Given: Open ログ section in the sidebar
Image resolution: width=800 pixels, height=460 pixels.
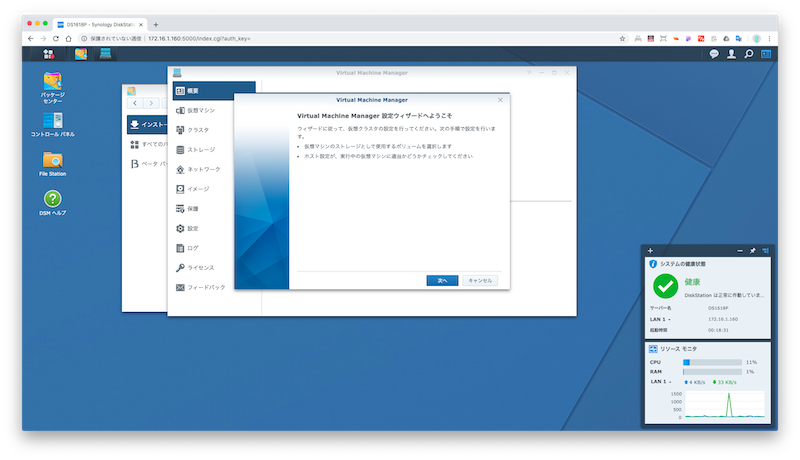Looking at the screenshot, I should tap(214, 248).
